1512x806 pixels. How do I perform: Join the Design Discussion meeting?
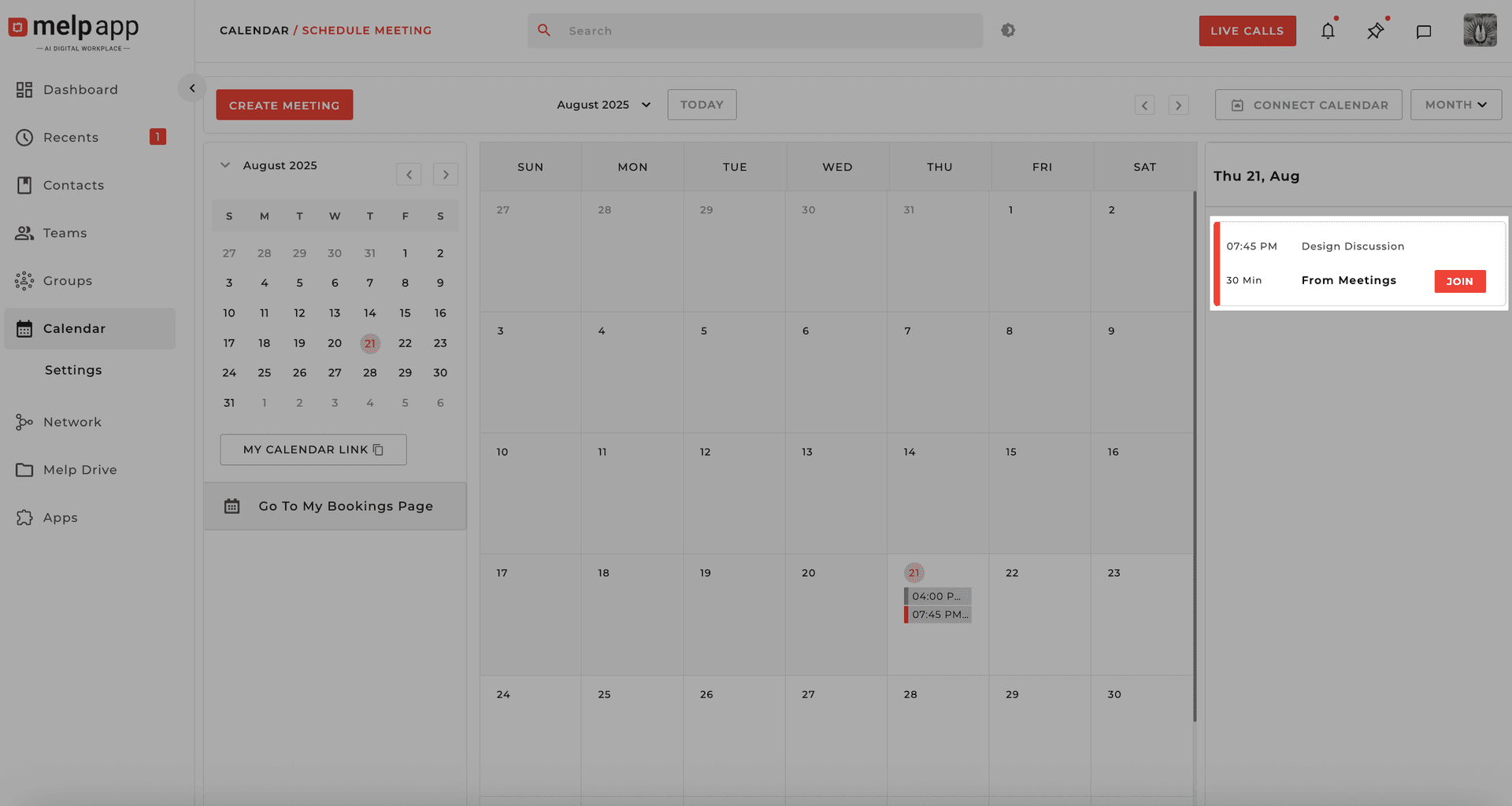[x=1459, y=281]
